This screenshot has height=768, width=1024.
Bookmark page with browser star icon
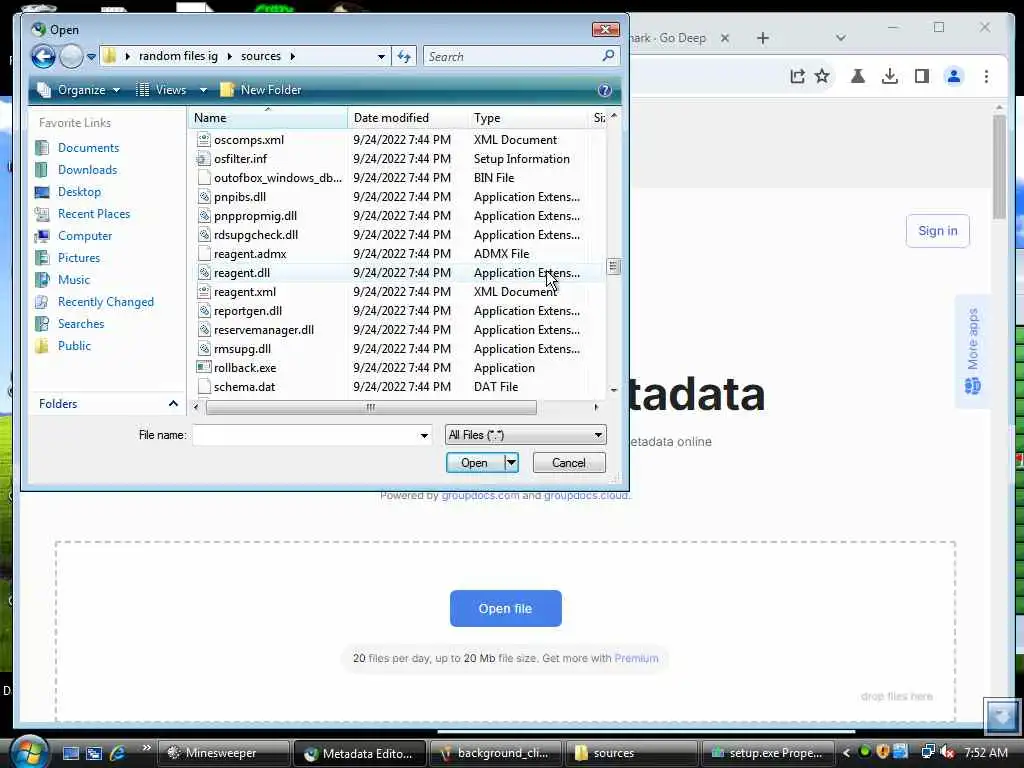(x=822, y=76)
